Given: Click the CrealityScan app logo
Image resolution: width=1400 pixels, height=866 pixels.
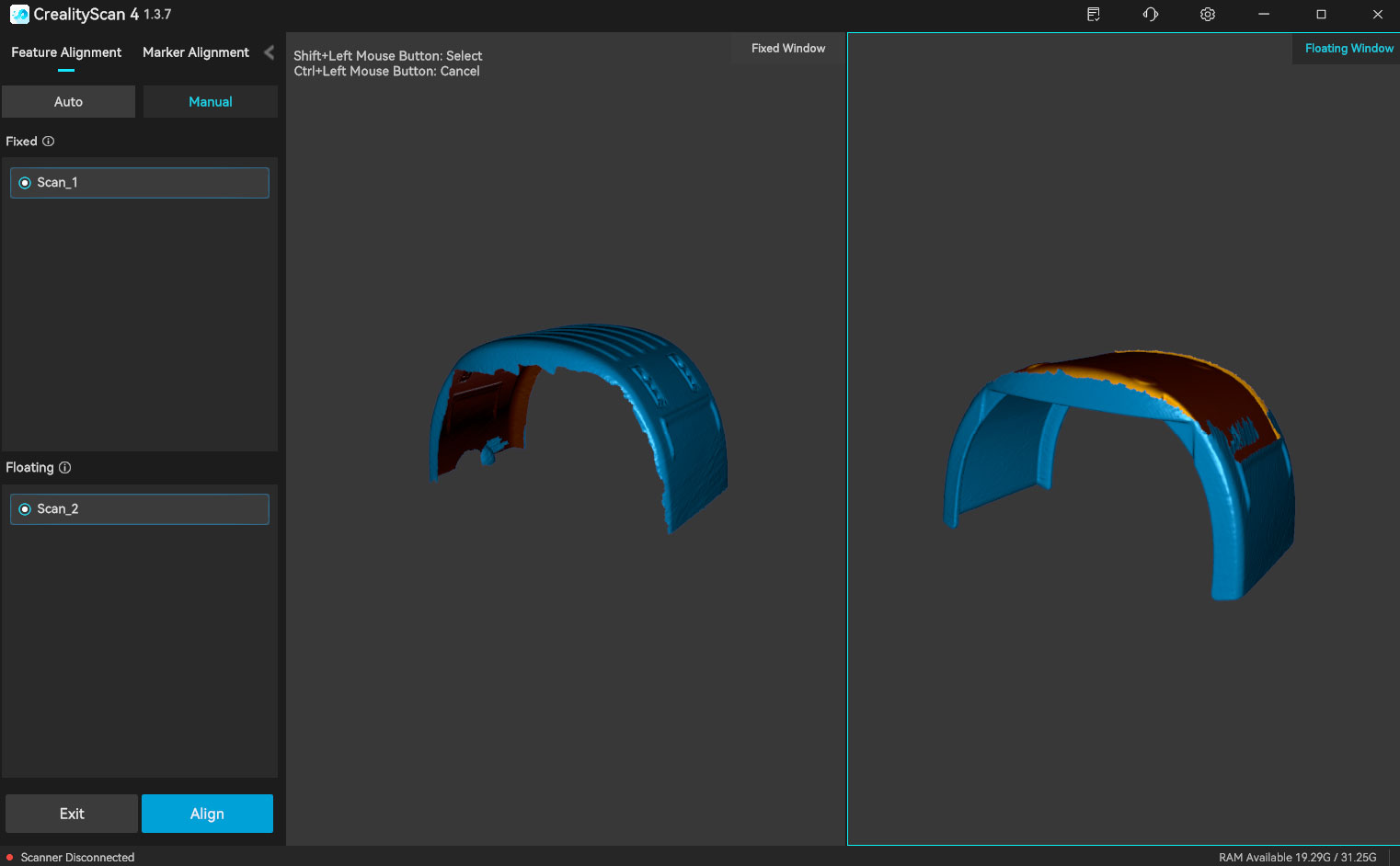Looking at the screenshot, I should 19,15.
